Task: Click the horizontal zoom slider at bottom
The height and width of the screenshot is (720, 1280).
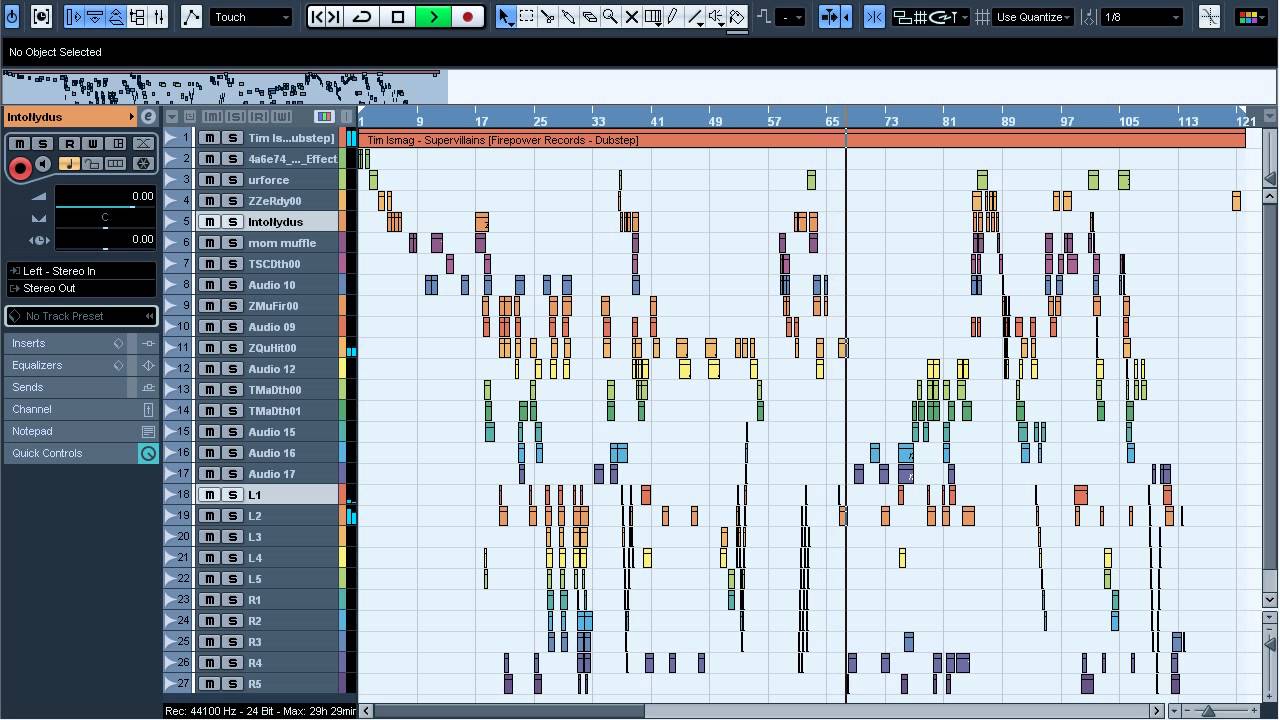Action: pyautogui.click(x=1209, y=711)
